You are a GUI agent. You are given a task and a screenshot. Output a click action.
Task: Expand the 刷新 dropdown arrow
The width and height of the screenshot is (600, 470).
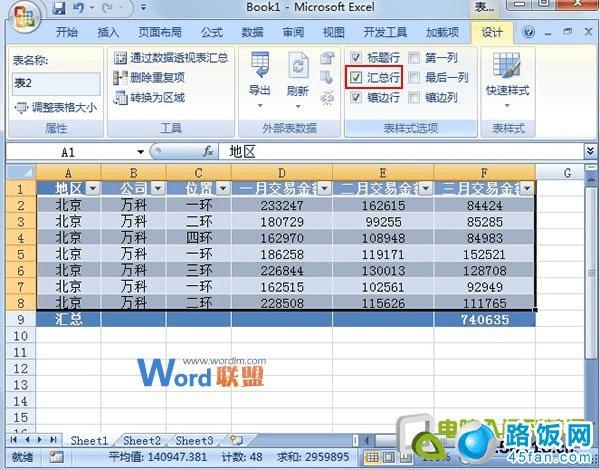(x=298, y=106)
